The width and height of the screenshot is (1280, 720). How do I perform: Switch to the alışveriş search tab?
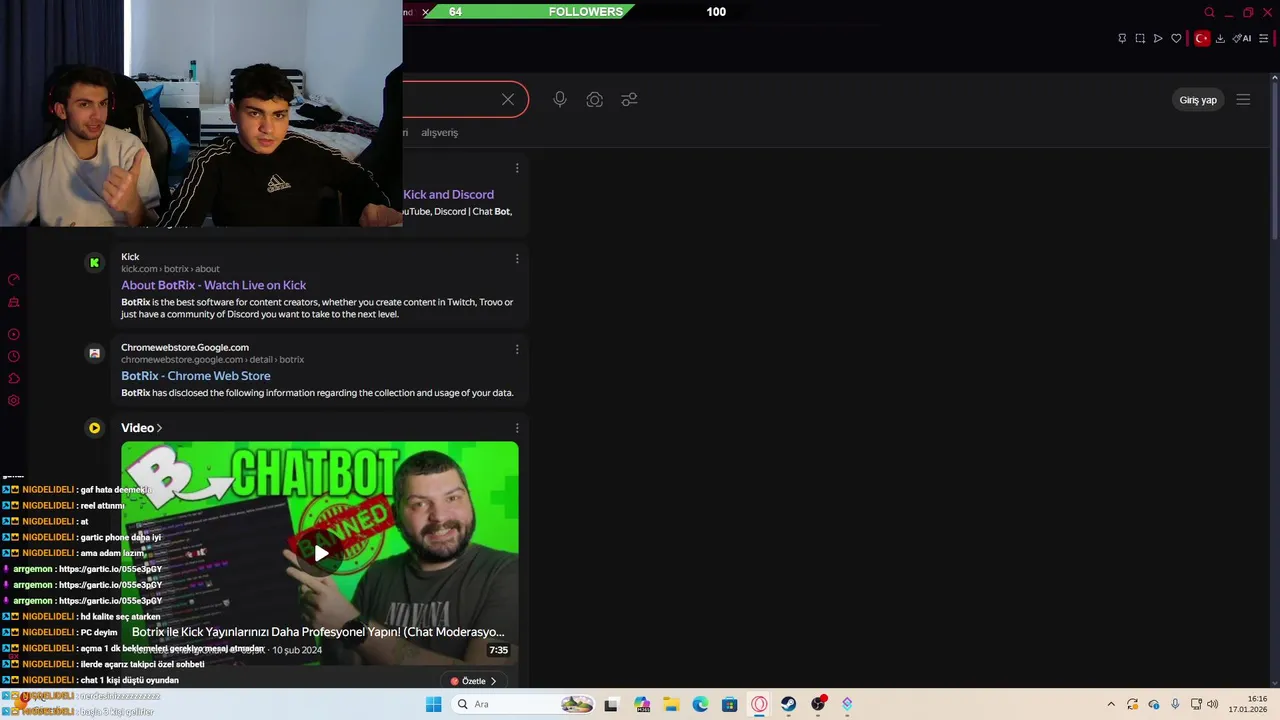(x=439, y=132)
